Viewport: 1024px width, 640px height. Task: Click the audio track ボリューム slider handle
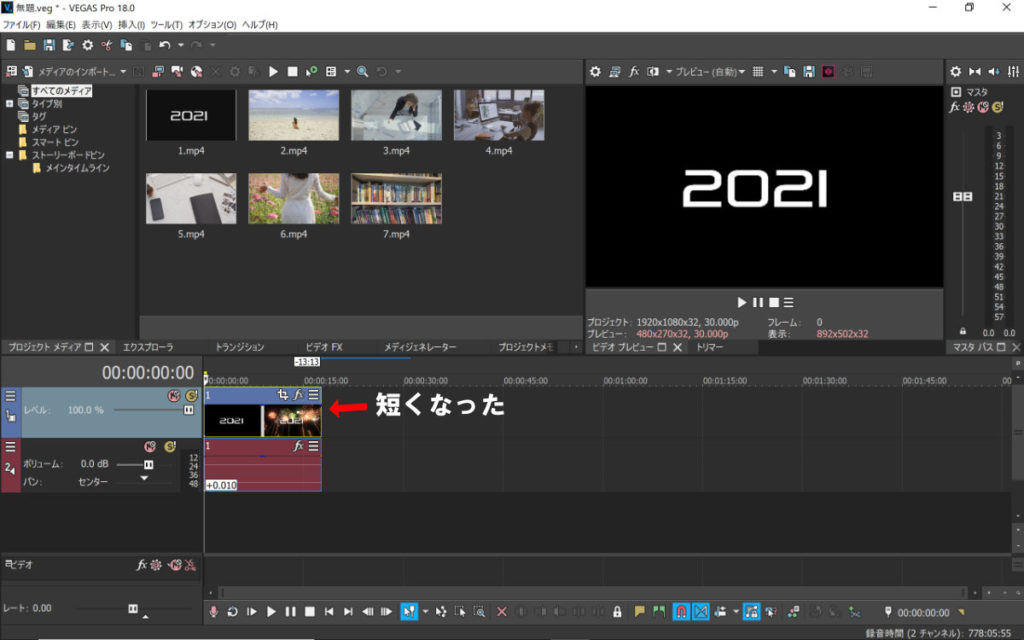click(149, 464)
